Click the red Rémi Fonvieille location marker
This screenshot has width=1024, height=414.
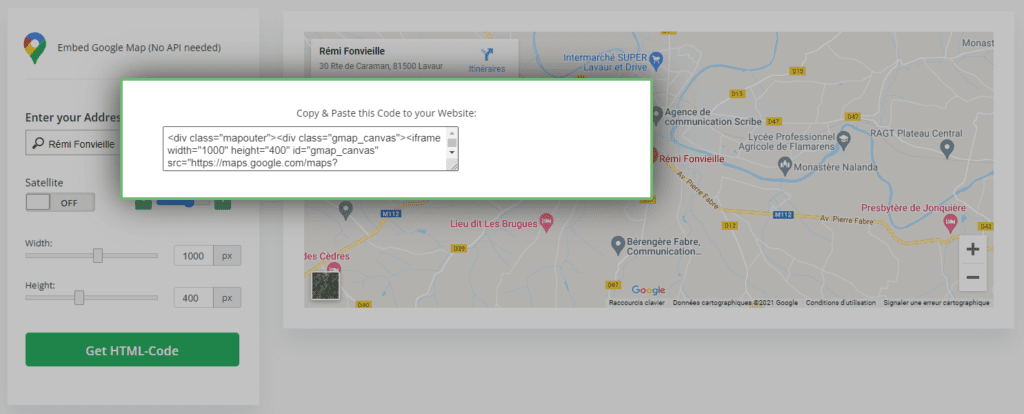pos(654,157)
